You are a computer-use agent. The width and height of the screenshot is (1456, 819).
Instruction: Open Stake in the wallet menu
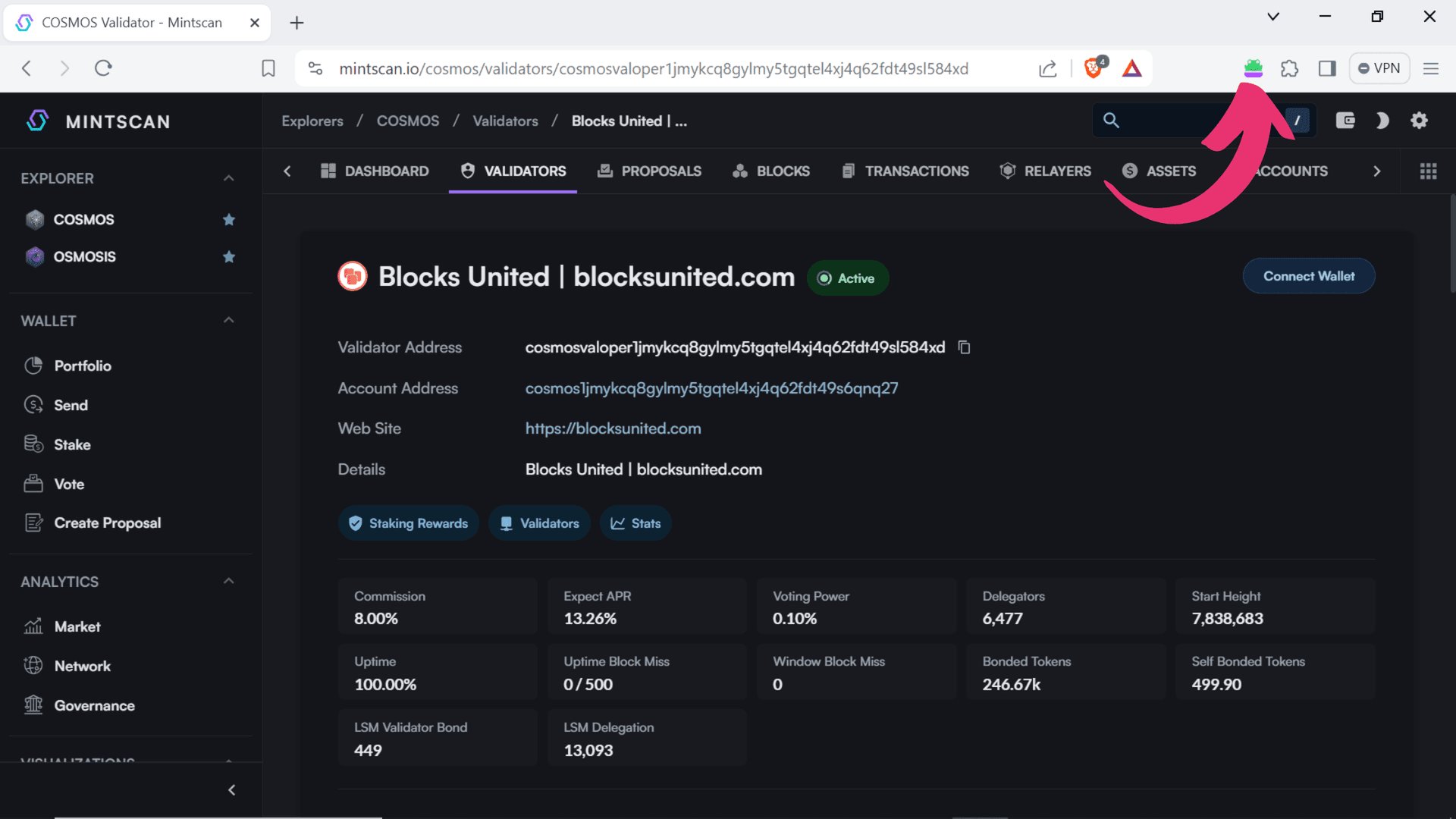[72, 445]
